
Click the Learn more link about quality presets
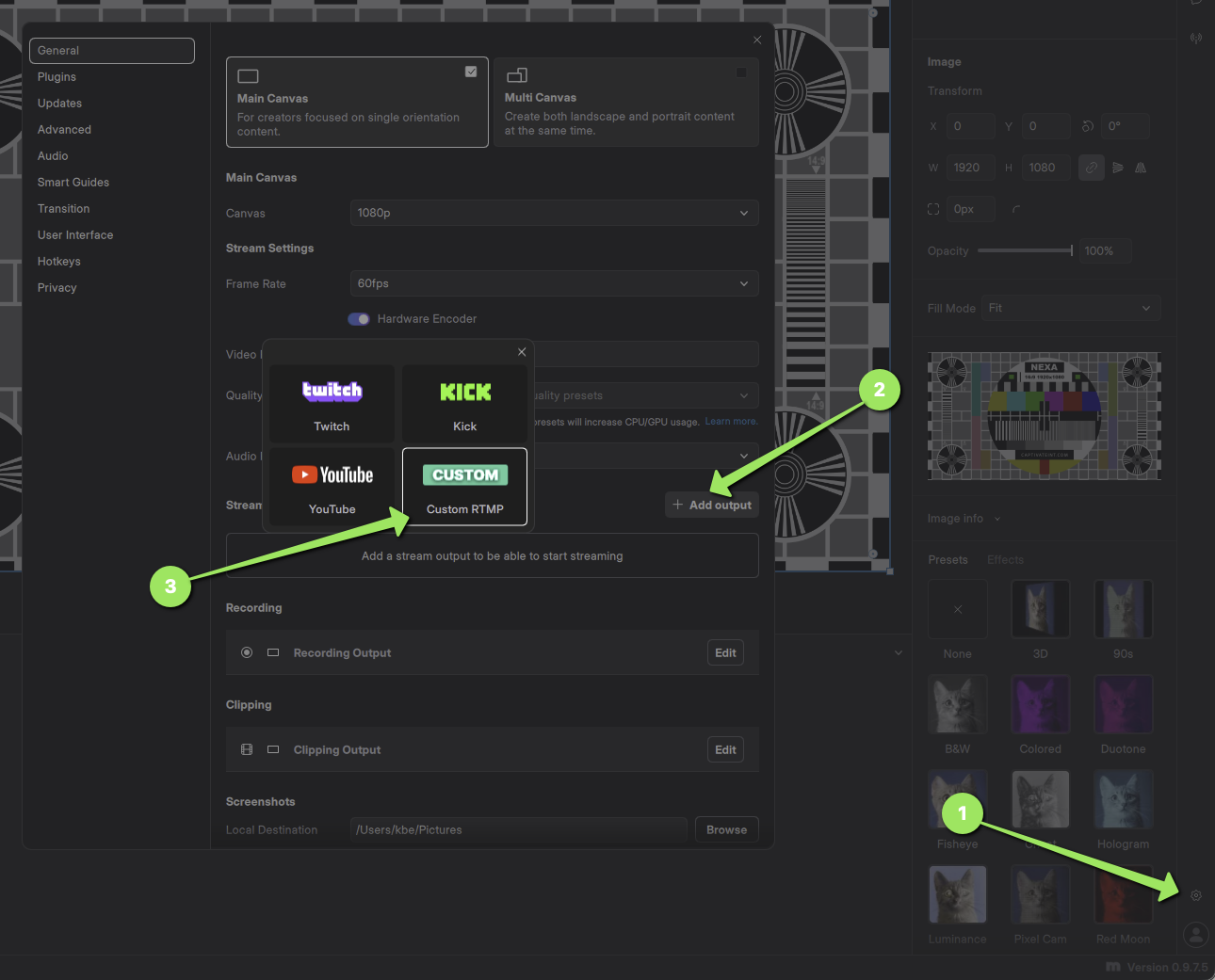click(x=731, y=421)
